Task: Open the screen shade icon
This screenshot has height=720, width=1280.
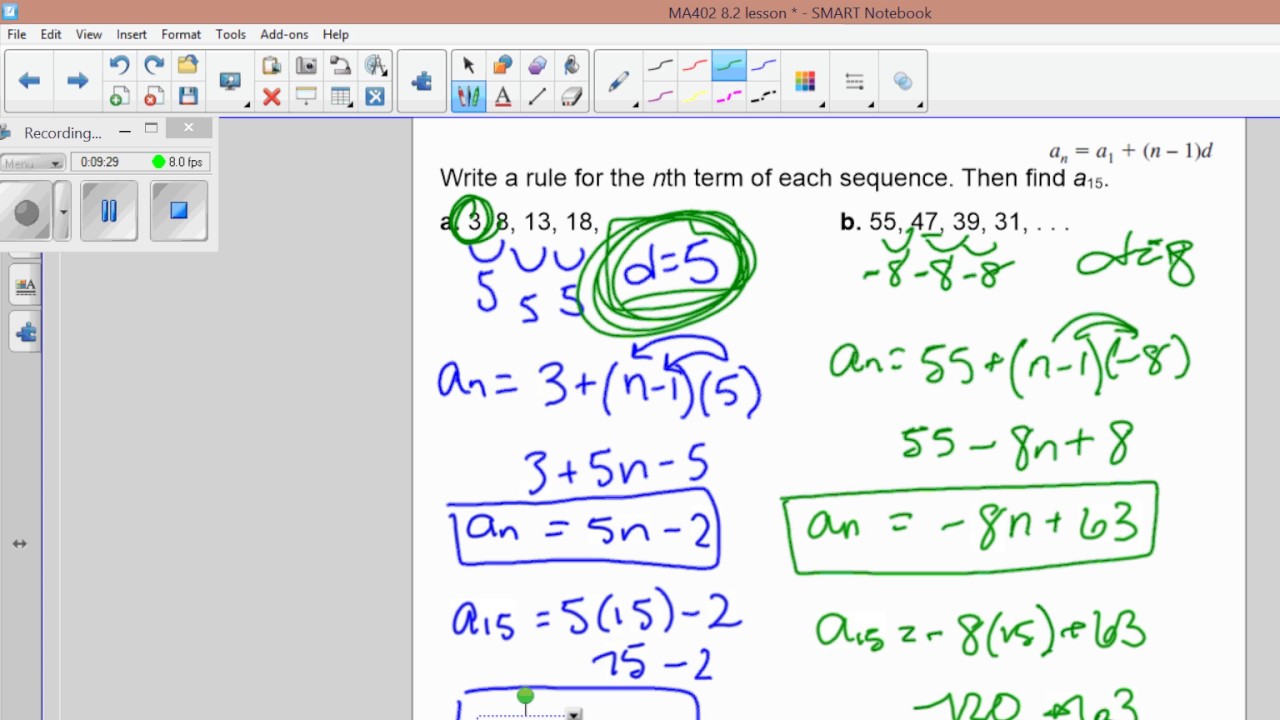Action: [x=306, y=97]
